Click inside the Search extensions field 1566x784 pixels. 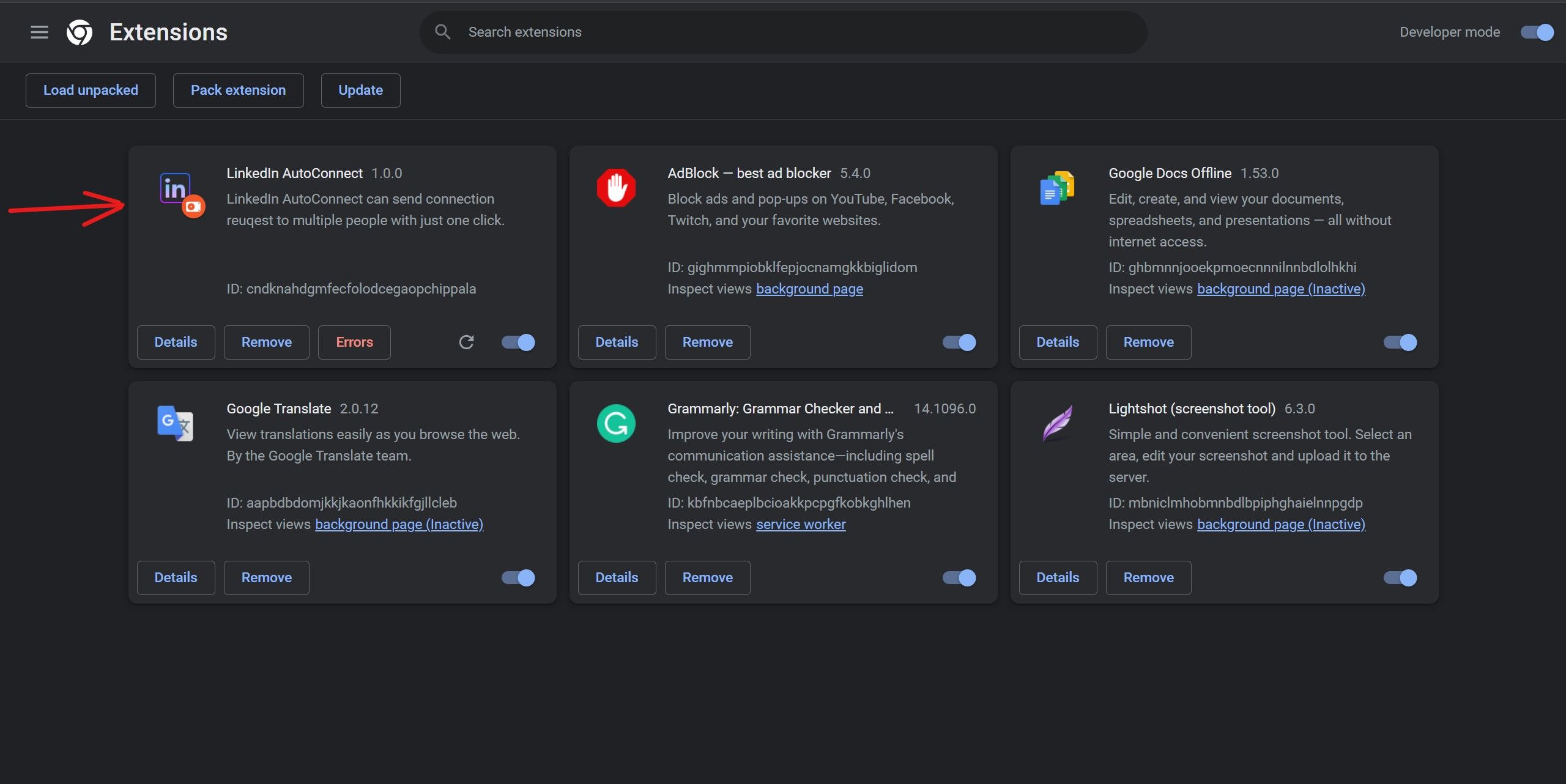[673, 31]
